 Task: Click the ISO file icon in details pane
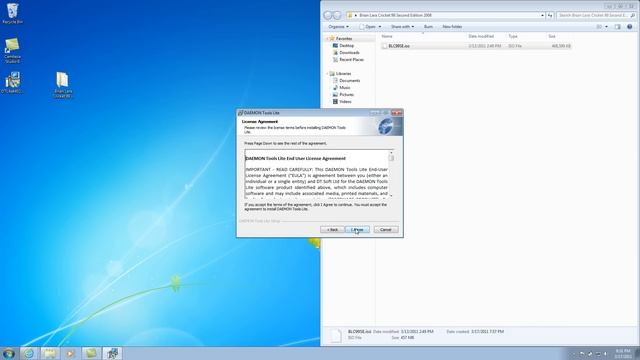[x=336, y=335]
